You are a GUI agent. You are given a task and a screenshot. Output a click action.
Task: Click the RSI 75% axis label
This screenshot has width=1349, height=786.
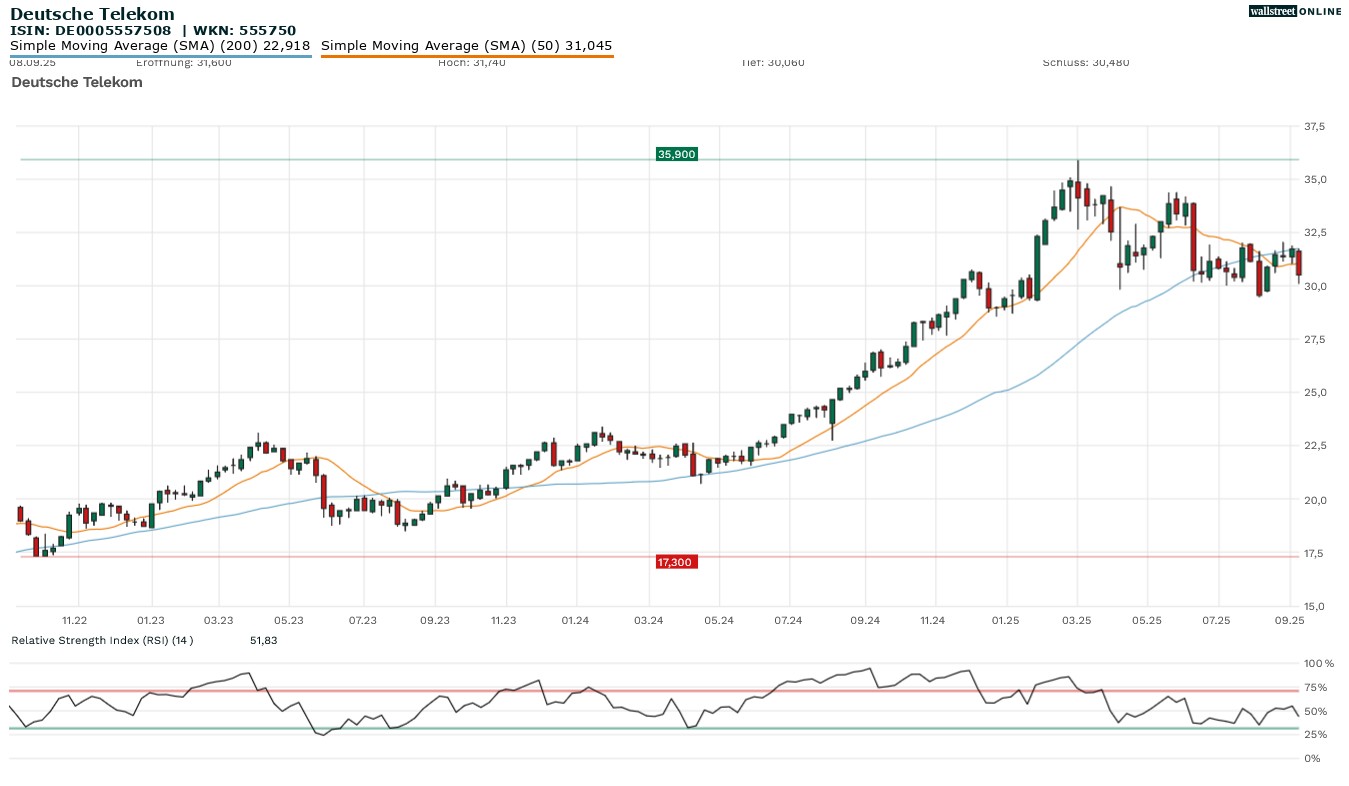click(1317, 688)
